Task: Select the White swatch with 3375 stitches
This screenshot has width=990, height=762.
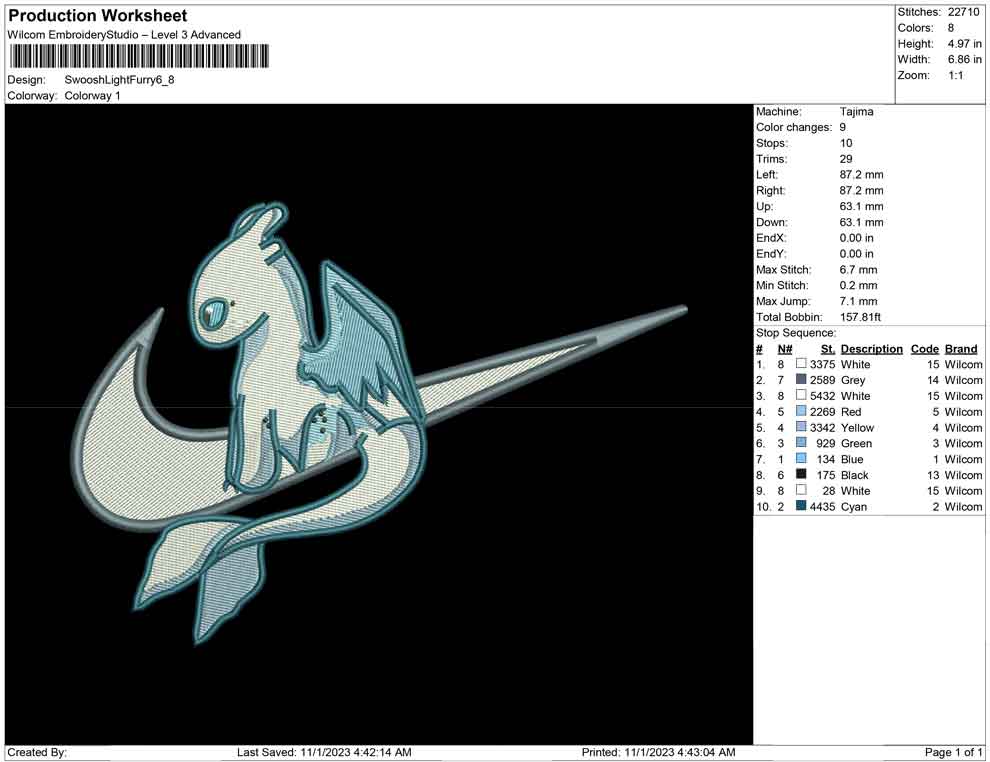Action: click(x=801, y=364)
